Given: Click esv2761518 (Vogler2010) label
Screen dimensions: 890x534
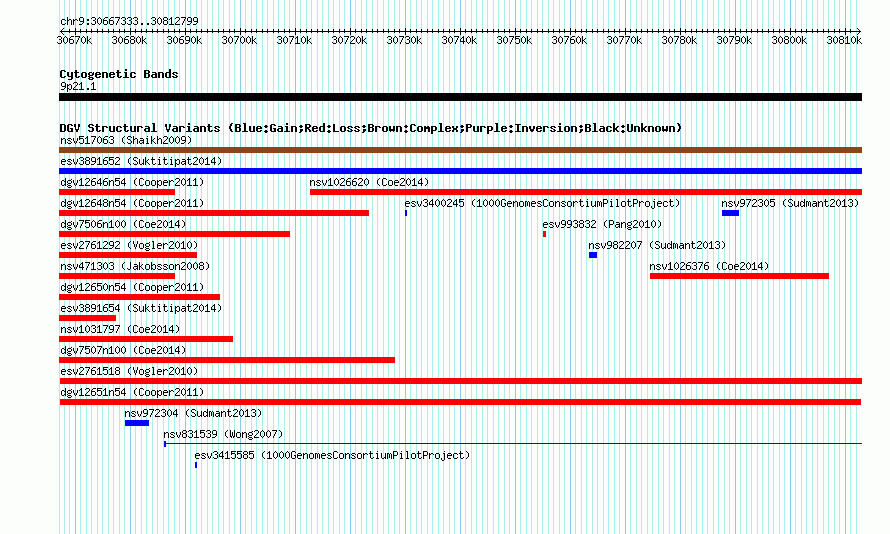Looking at the screenshot, I should 129,371.
